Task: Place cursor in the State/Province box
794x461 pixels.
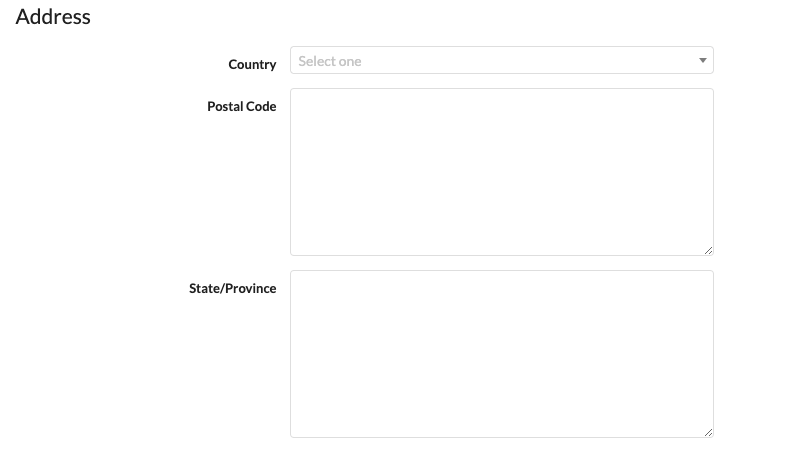Action: pos(501,354)
